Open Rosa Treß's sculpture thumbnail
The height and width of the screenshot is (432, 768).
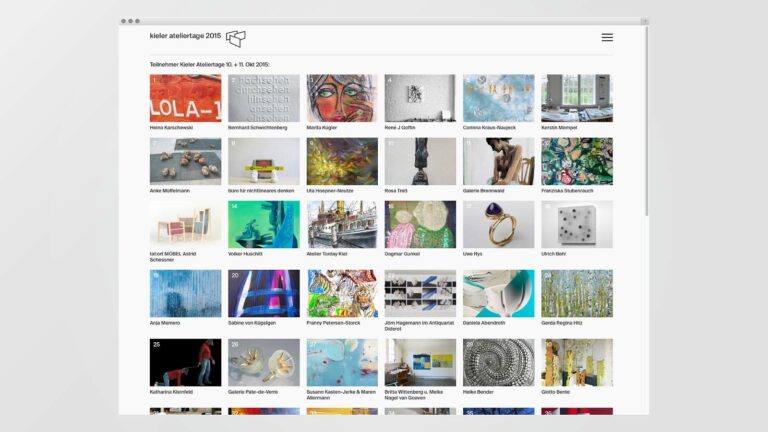pyautogui.click(x=420, y=161)
